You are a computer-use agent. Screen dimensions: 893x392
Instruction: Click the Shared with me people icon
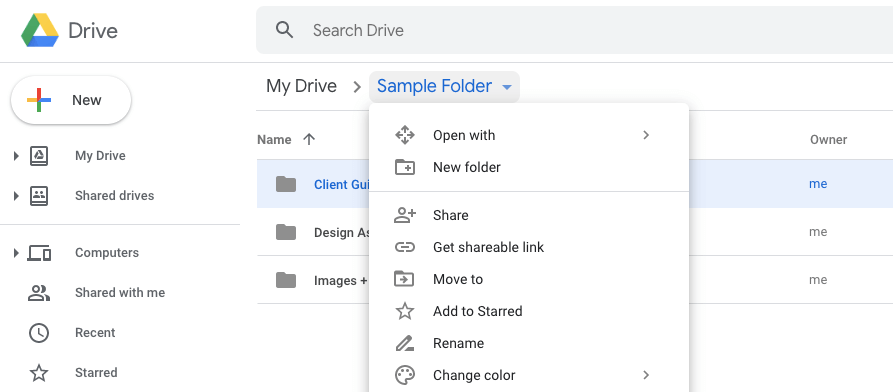click(39, 293)
